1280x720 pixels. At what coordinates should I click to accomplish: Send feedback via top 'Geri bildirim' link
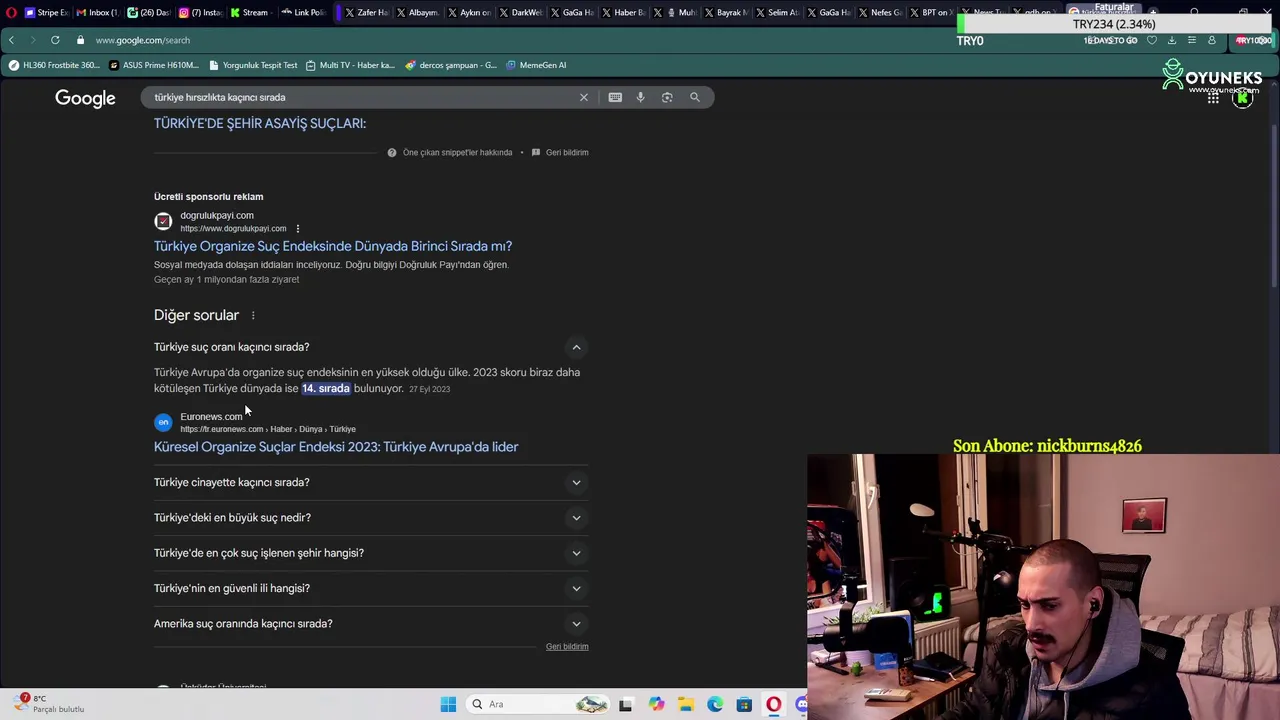click(x=567, y=152)
